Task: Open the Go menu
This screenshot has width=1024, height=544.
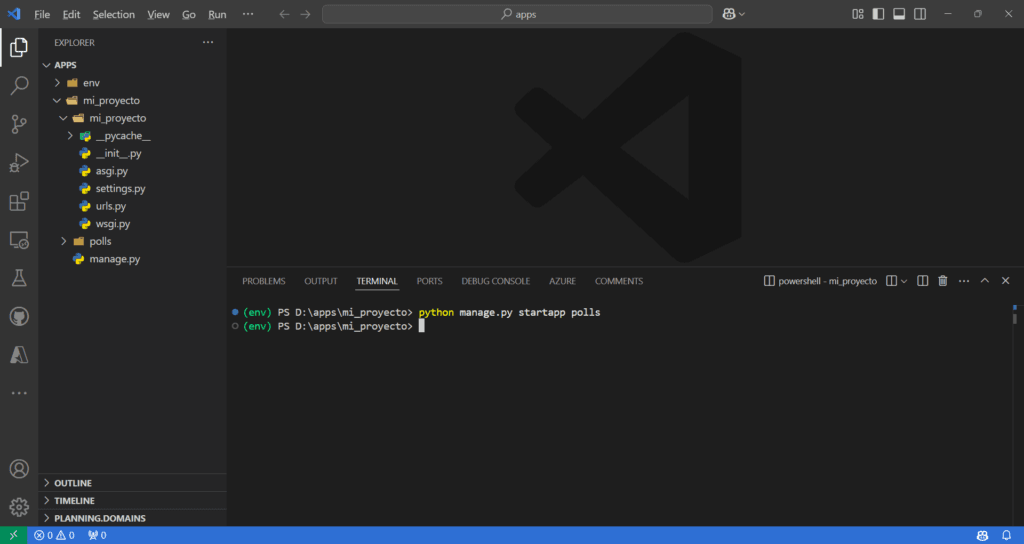Action: click(x=189, y=14)
